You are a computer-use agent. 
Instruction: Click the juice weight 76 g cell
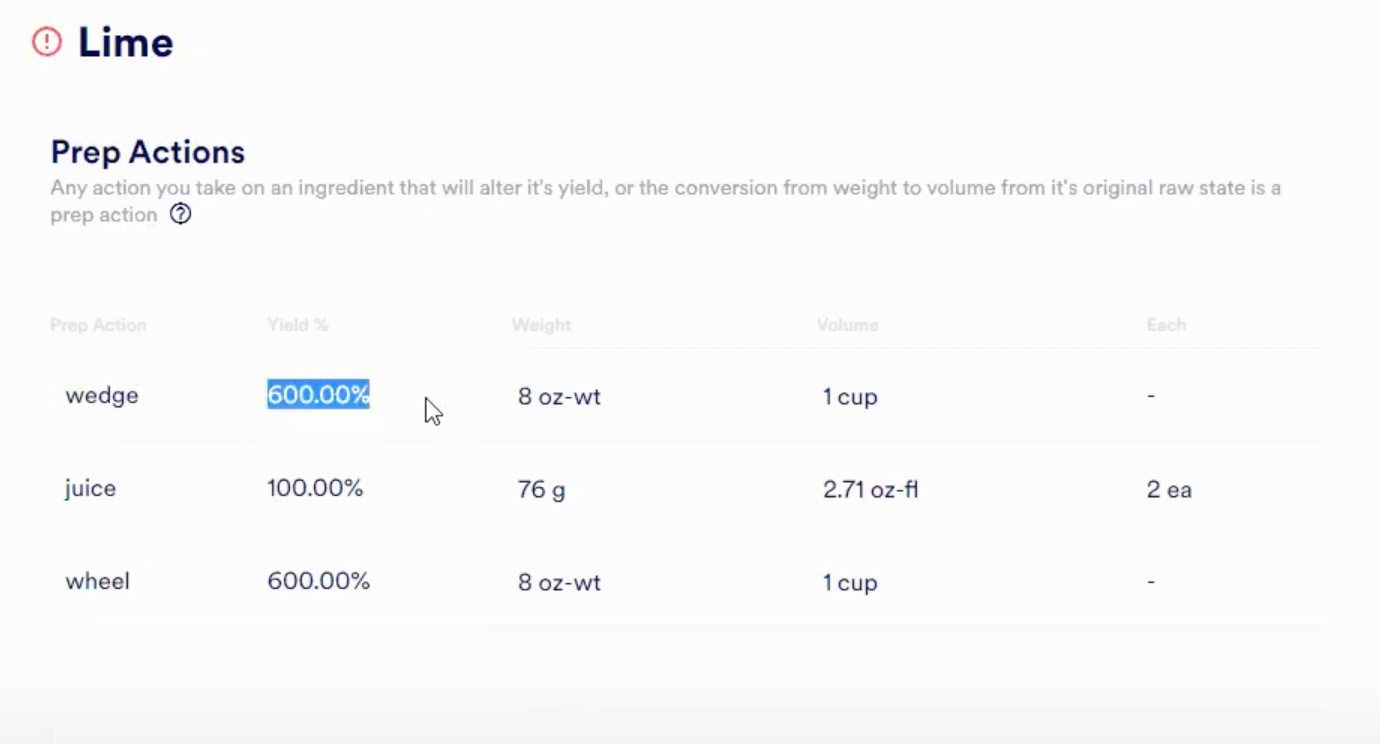(541, 490)
